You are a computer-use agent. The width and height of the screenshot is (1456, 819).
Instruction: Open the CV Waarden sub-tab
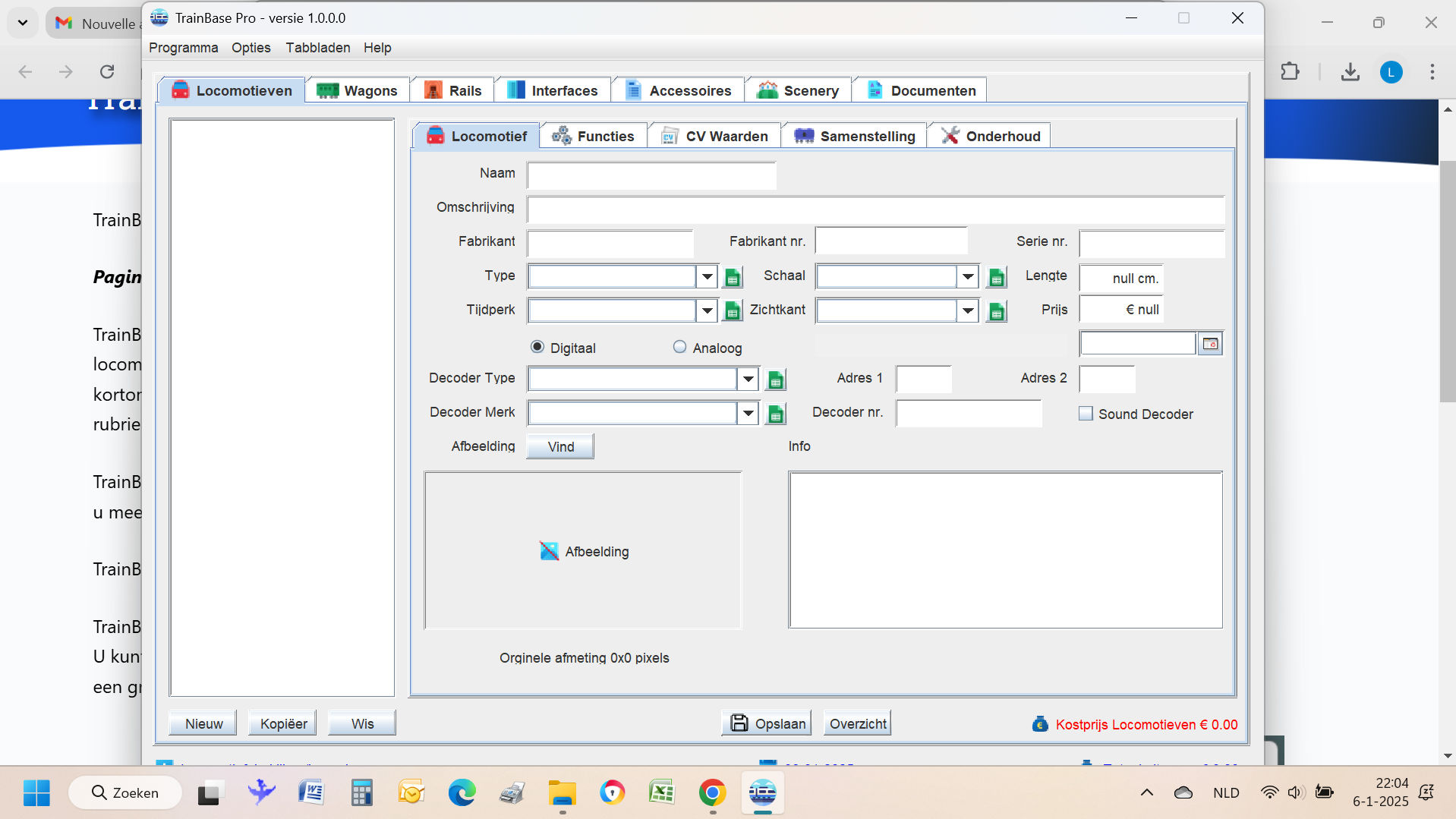pyautogui.click(x=715, y=136)
